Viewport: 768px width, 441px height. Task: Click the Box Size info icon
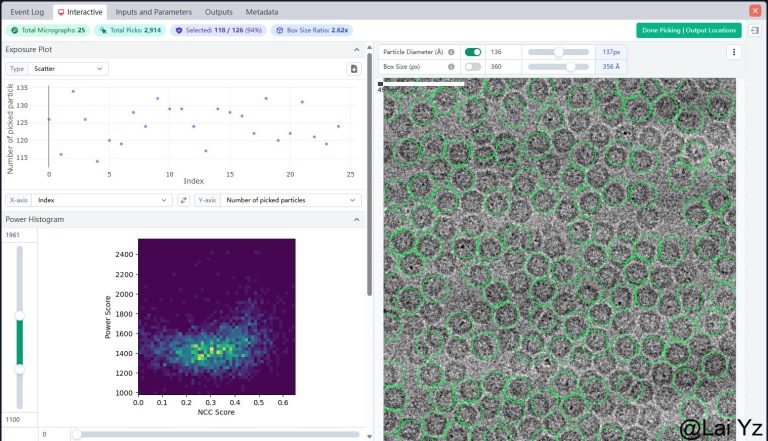[x=451, y=66]
